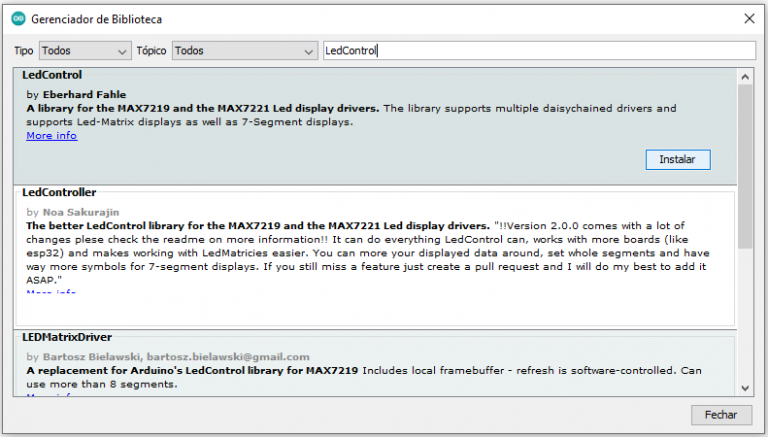Focus the LedControl search field
This screenshot has width=768, height=437.
(x=538, y=50)
